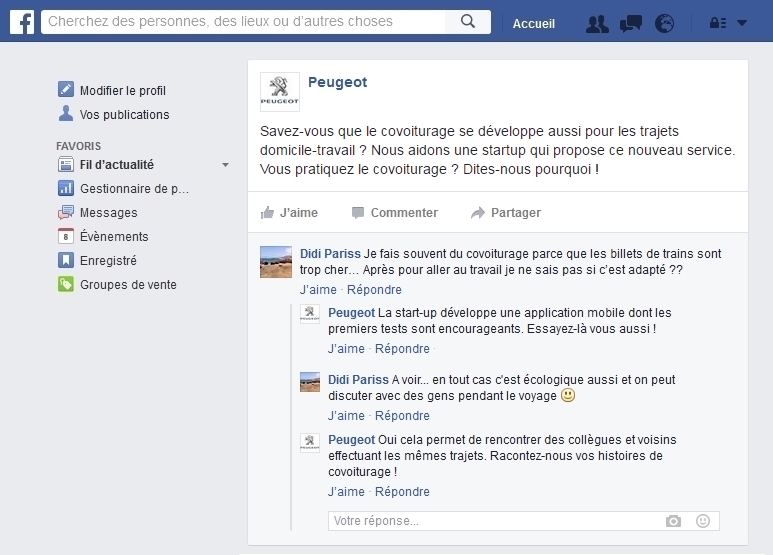The height and width of the screenshot is (555, 773).
Task: Open Modifier le profil link
Action: click(x=123, y=91)
